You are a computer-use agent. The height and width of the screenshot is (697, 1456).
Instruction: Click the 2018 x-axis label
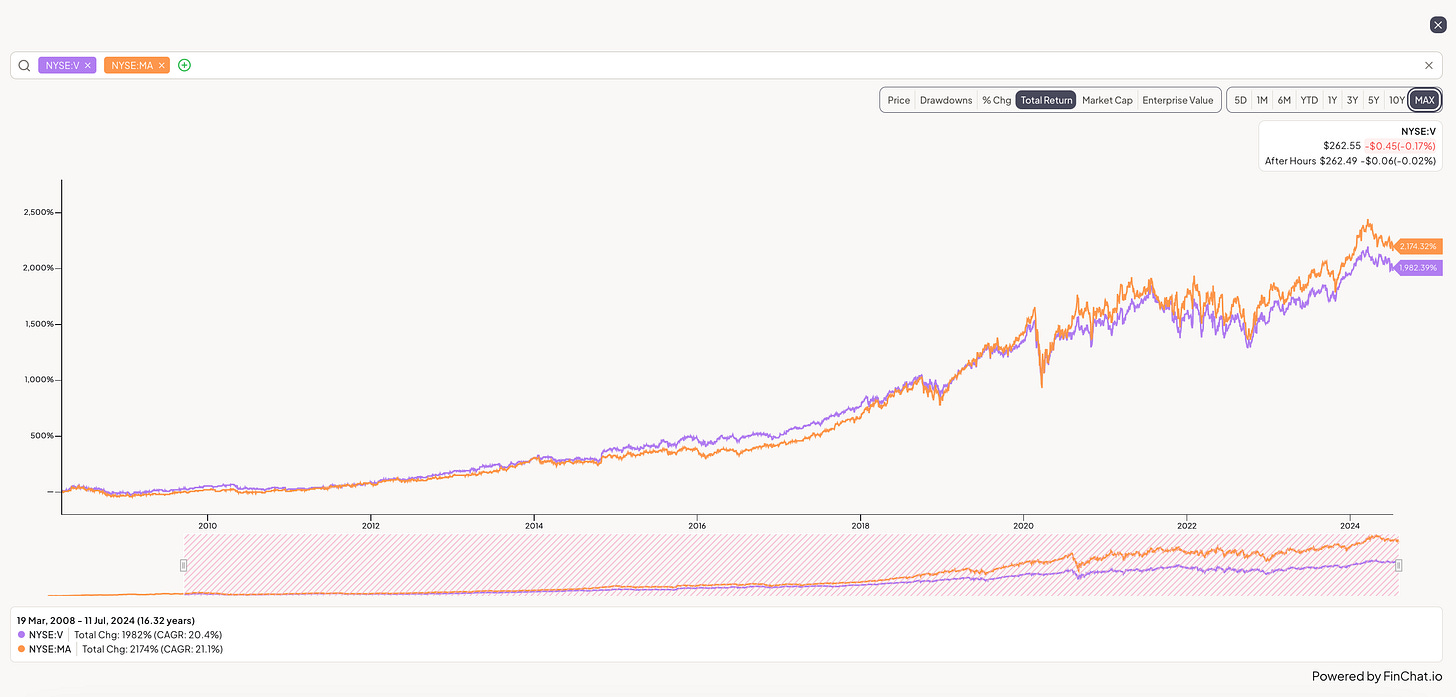[860, 525]
